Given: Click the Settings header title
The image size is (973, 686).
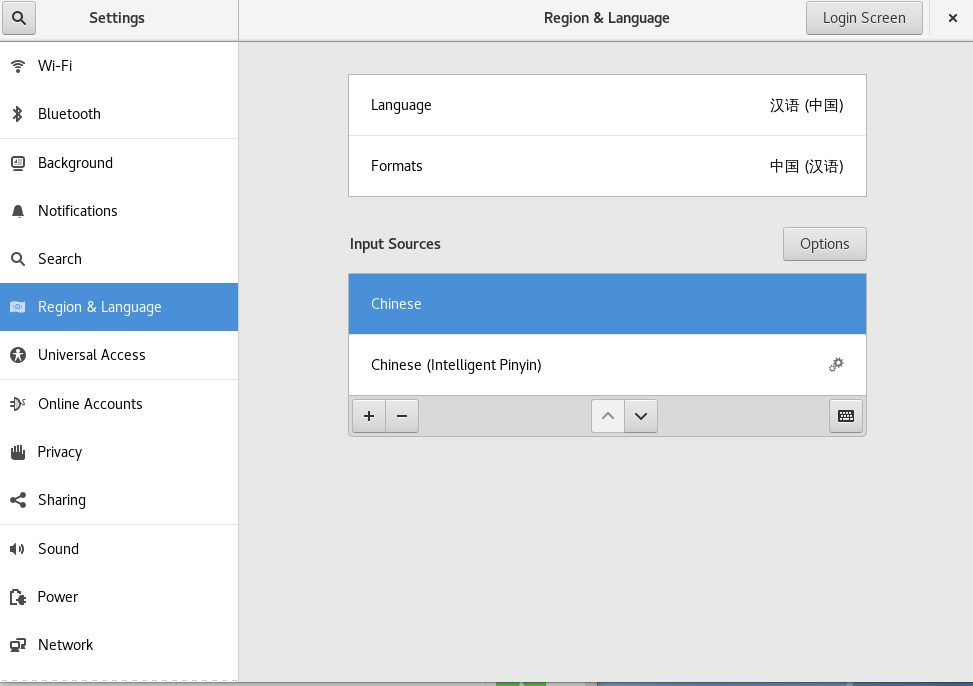Looking at the screenshot, I should (x=117, y=18).
